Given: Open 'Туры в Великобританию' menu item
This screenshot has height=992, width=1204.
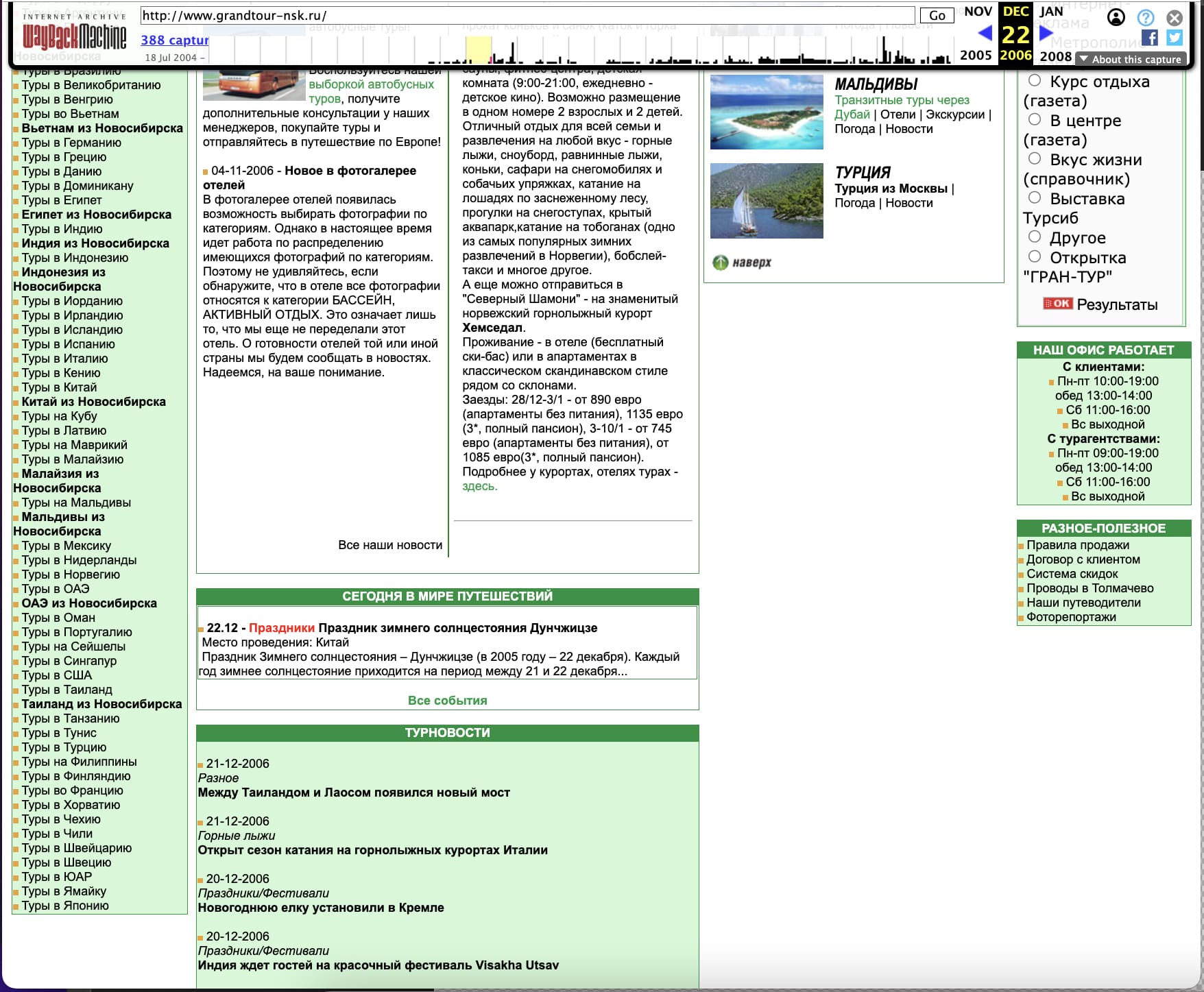Looking at the screenshot, I should pyautogui.click(x=91, y=85).
